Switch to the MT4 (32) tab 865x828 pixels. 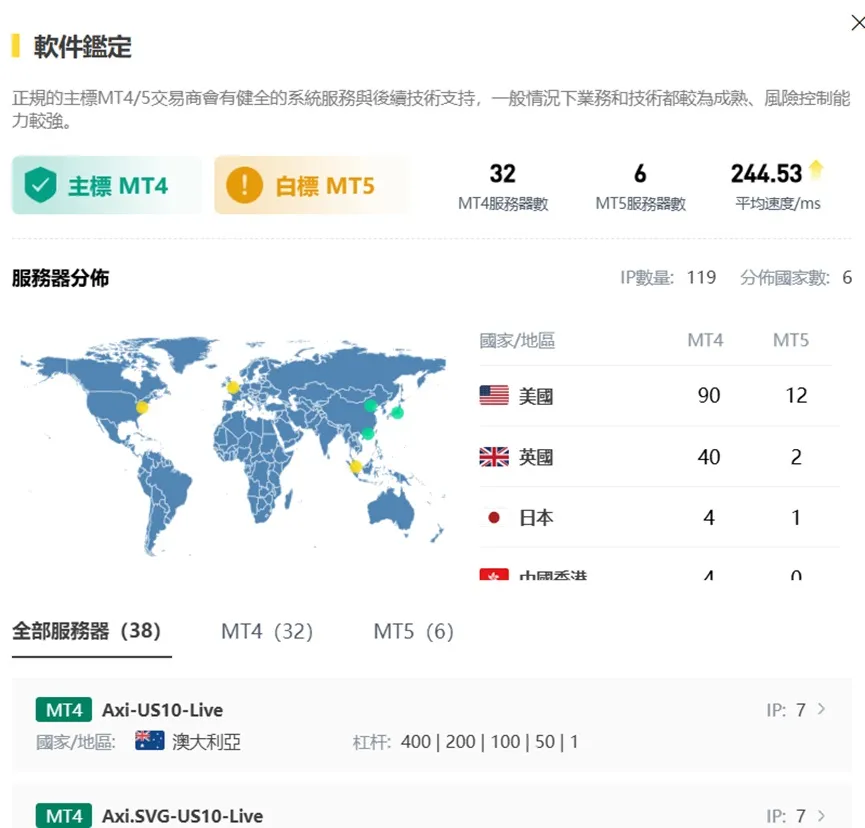click(x=267, y=631)
